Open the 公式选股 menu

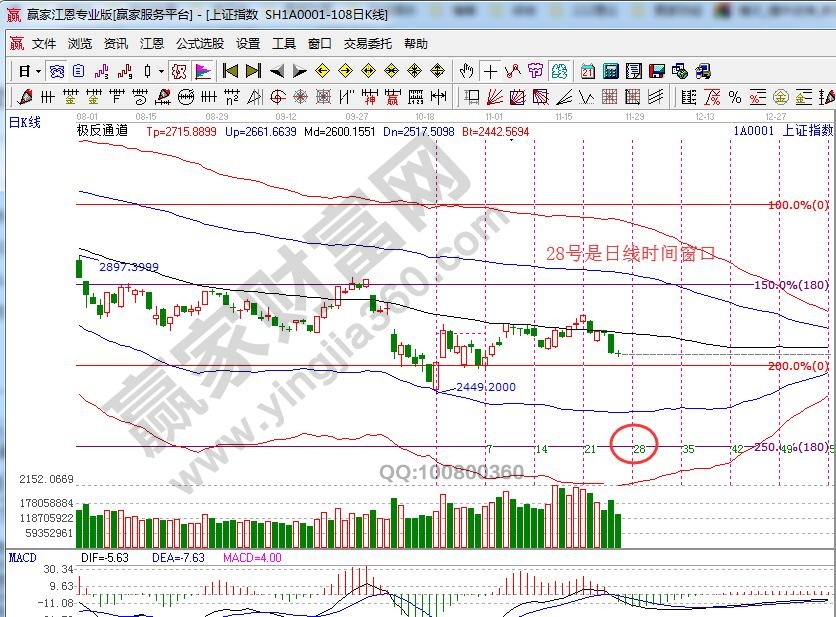coord(200,44)
